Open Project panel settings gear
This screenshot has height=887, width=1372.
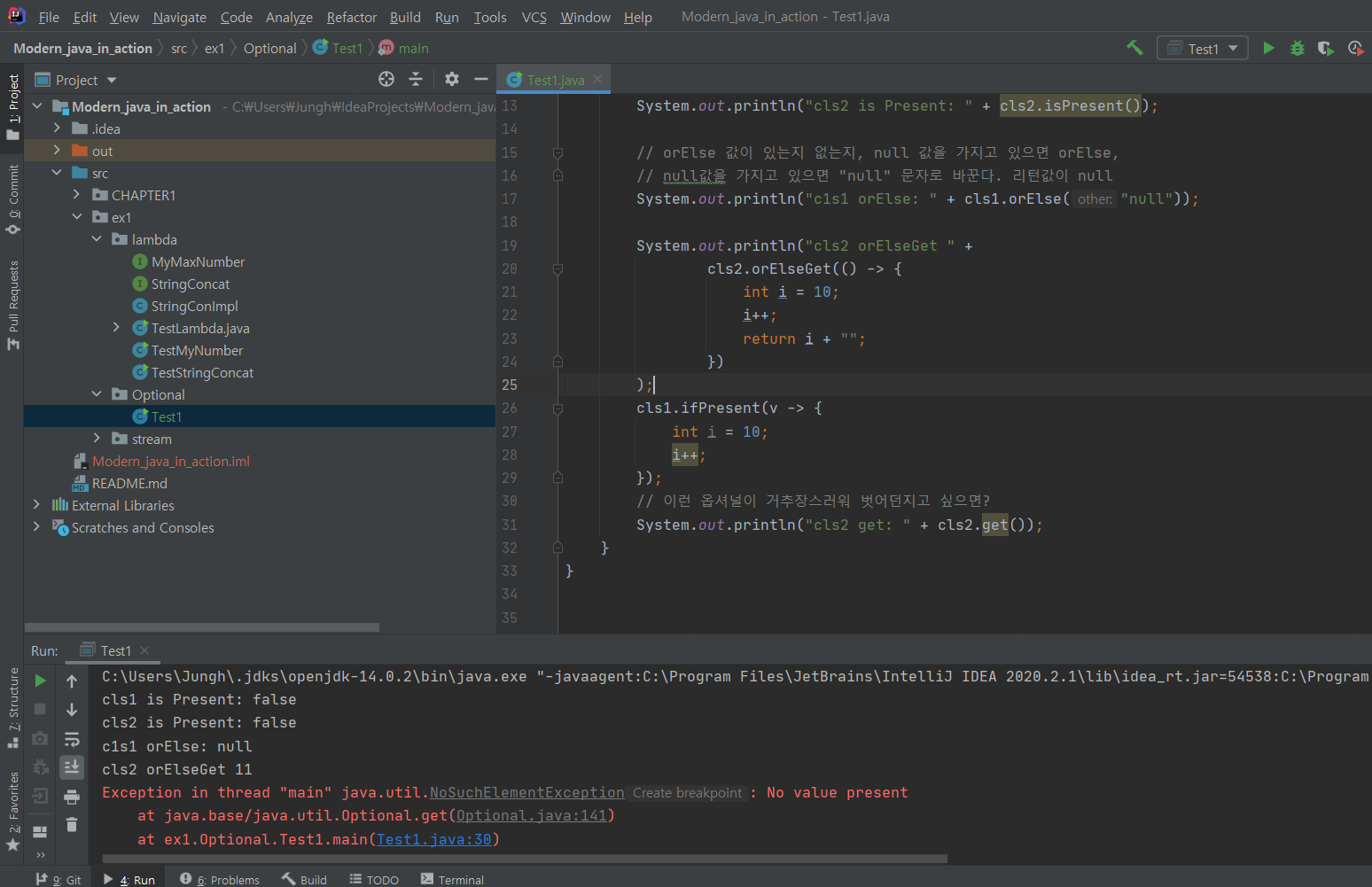coord(452,79)
